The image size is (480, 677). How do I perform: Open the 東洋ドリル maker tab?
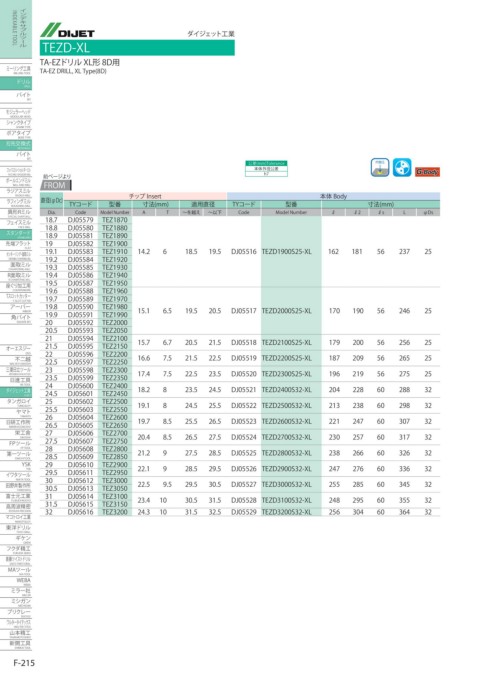click(x=16, y=528)
